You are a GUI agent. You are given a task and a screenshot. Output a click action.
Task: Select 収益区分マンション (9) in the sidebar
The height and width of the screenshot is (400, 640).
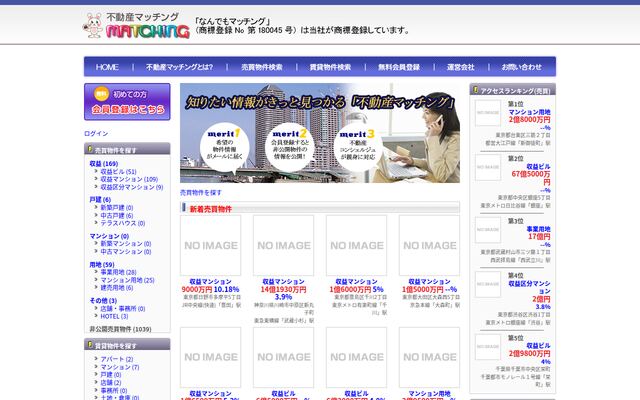pyautogui.click(x=132, y=187)
